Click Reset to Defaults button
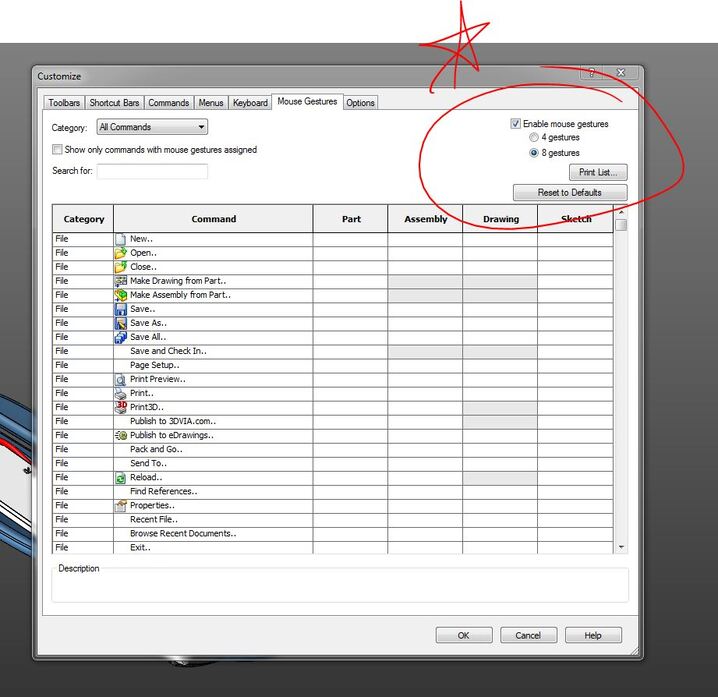718x697 pixels. point(570,192)
